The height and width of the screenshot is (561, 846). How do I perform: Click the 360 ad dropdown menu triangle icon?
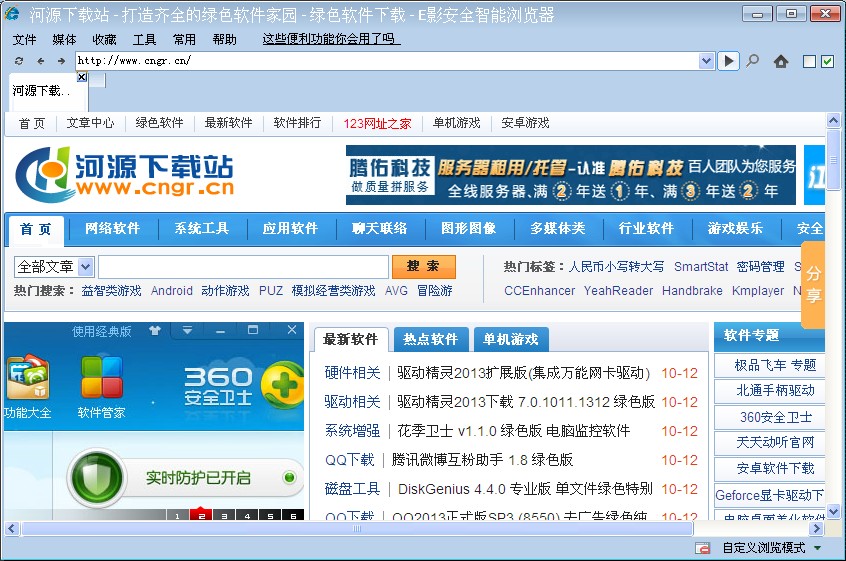(x=187, y=330)
